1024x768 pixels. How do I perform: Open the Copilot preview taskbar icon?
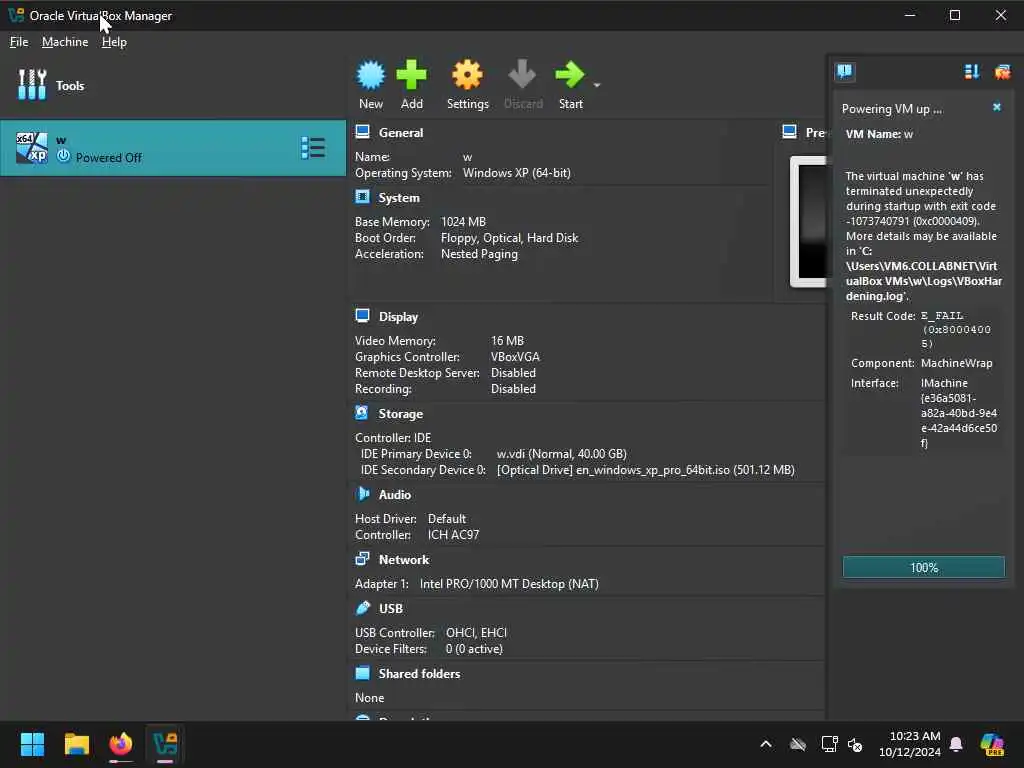[992, 744]
